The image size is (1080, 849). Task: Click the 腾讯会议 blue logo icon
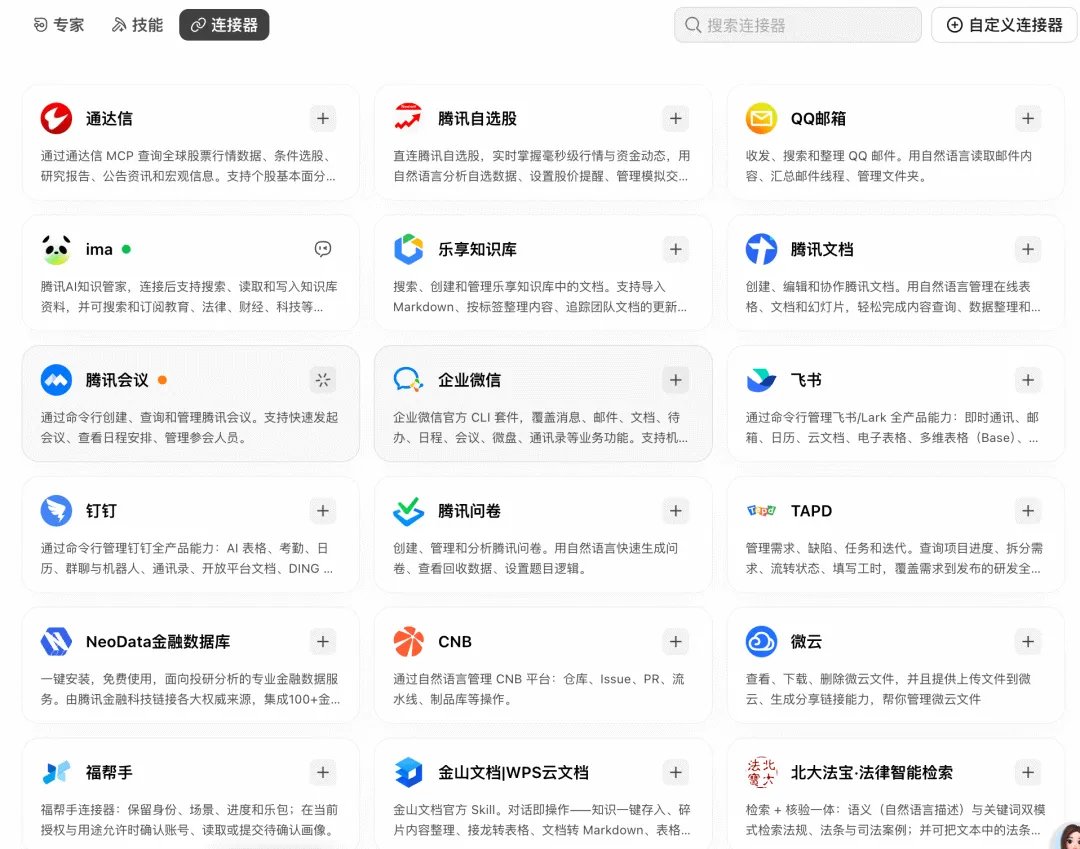tap(56, 380)
